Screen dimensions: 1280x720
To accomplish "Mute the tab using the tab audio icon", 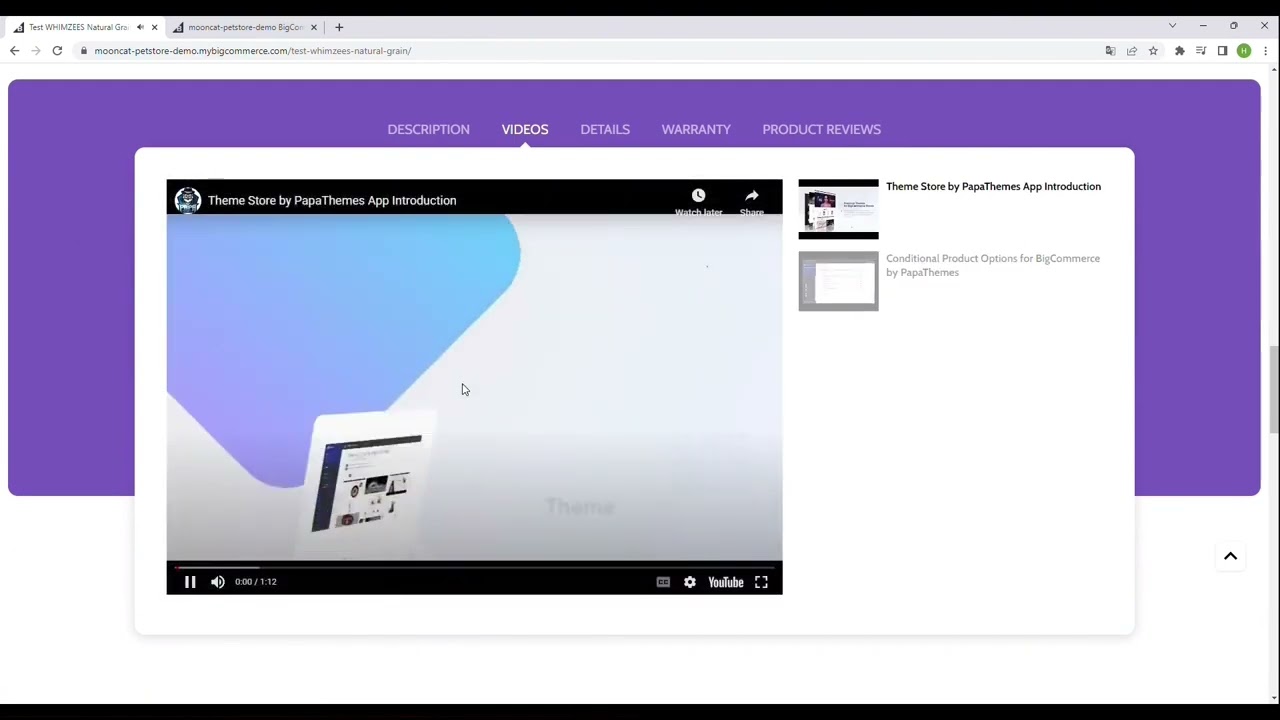I will click(x=140, y=27).
